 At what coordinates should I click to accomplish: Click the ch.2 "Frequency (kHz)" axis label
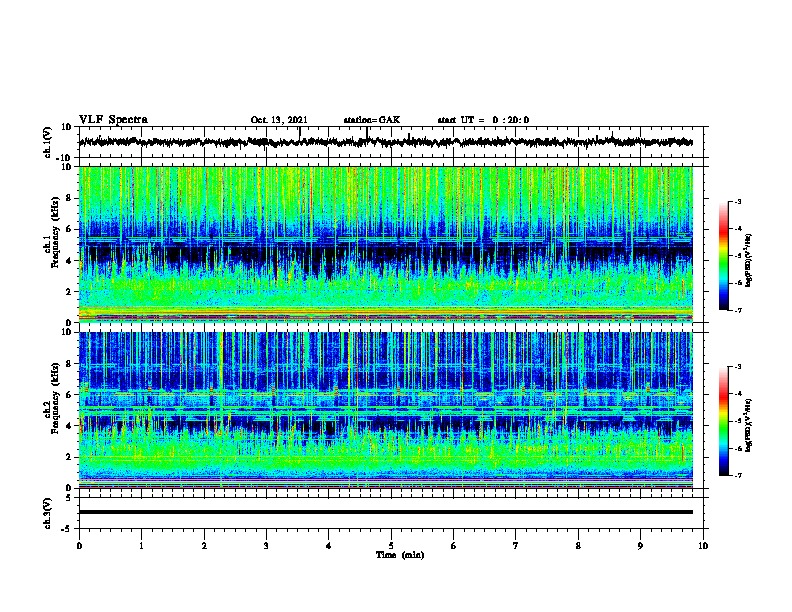[56, 398]
